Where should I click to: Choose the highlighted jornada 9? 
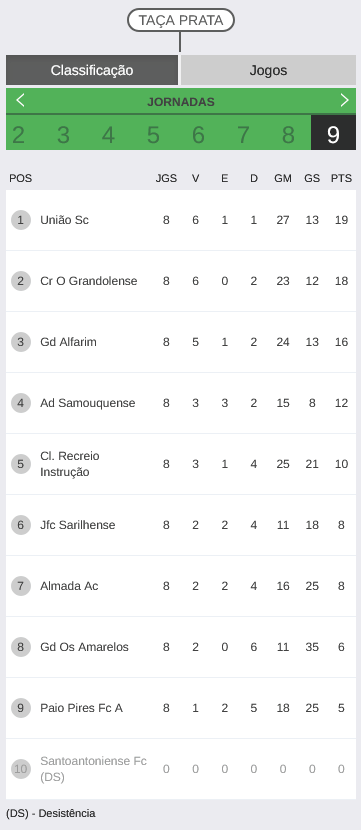[333, 133]
